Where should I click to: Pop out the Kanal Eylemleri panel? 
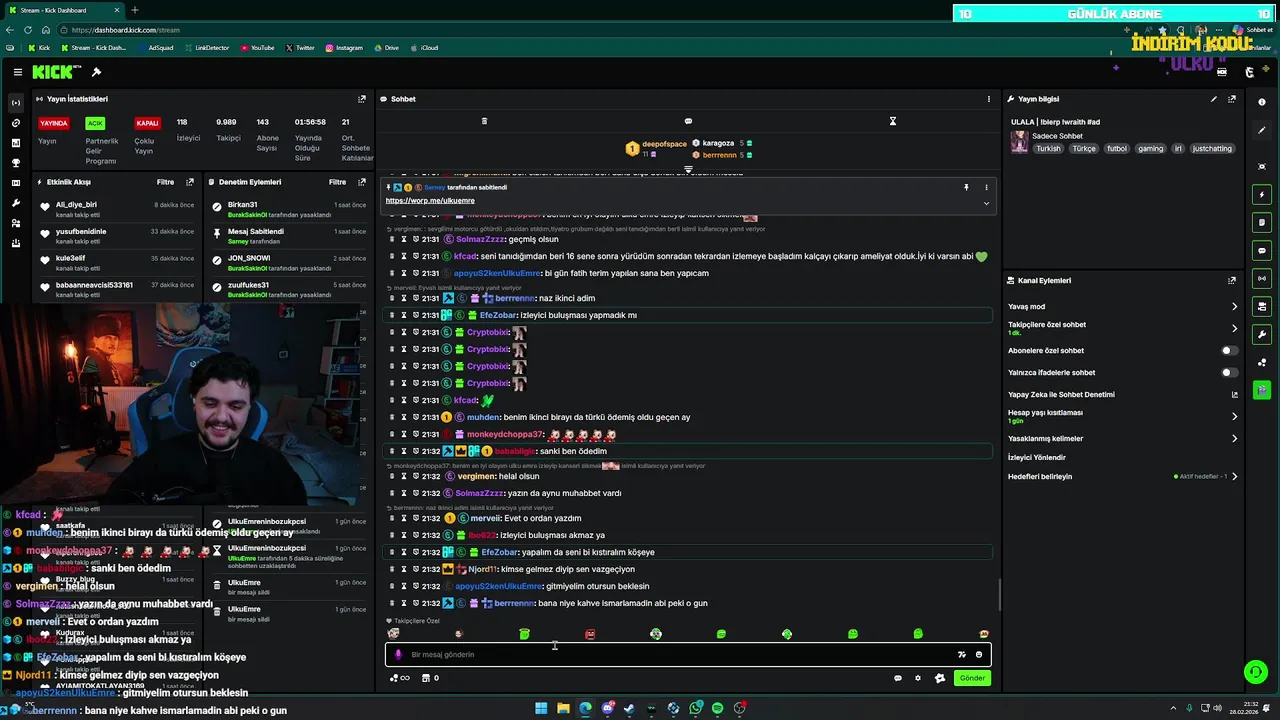pyautogui.click(x=1232, y=281)
